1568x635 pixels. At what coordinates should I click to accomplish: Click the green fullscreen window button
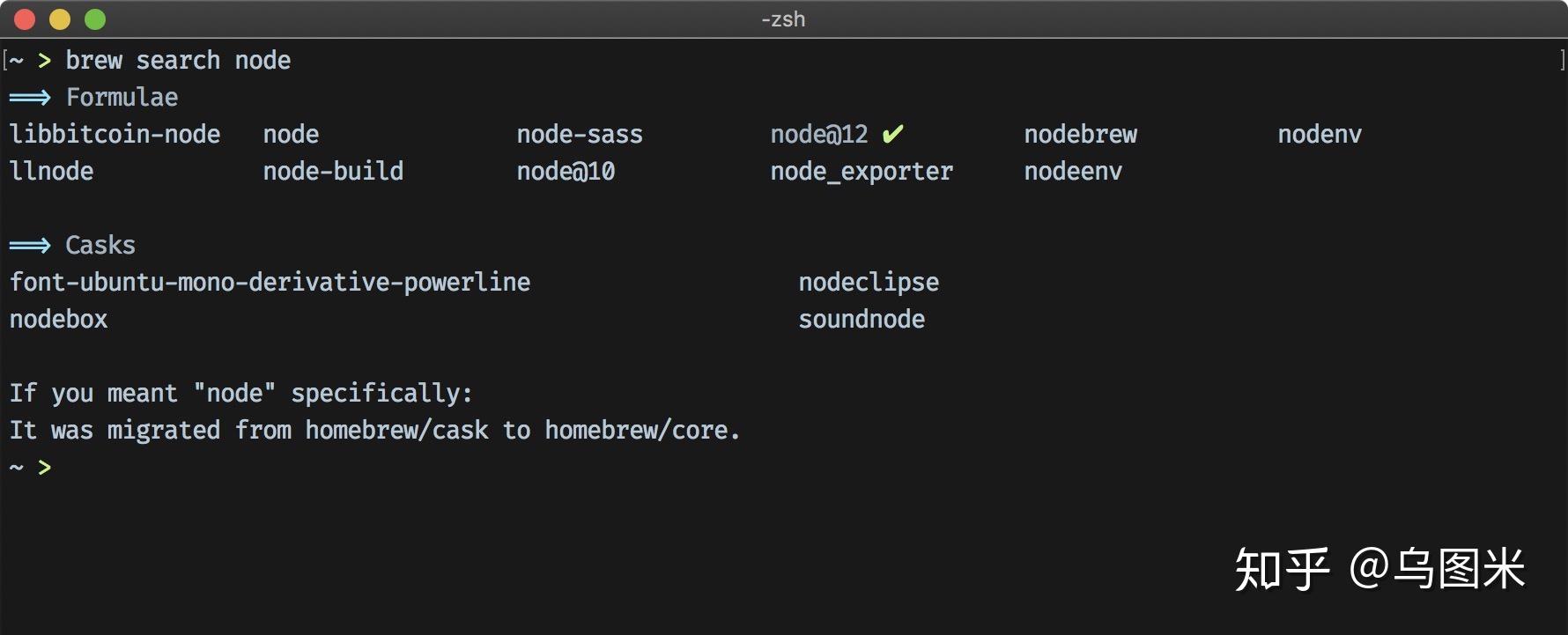(95, 19)
